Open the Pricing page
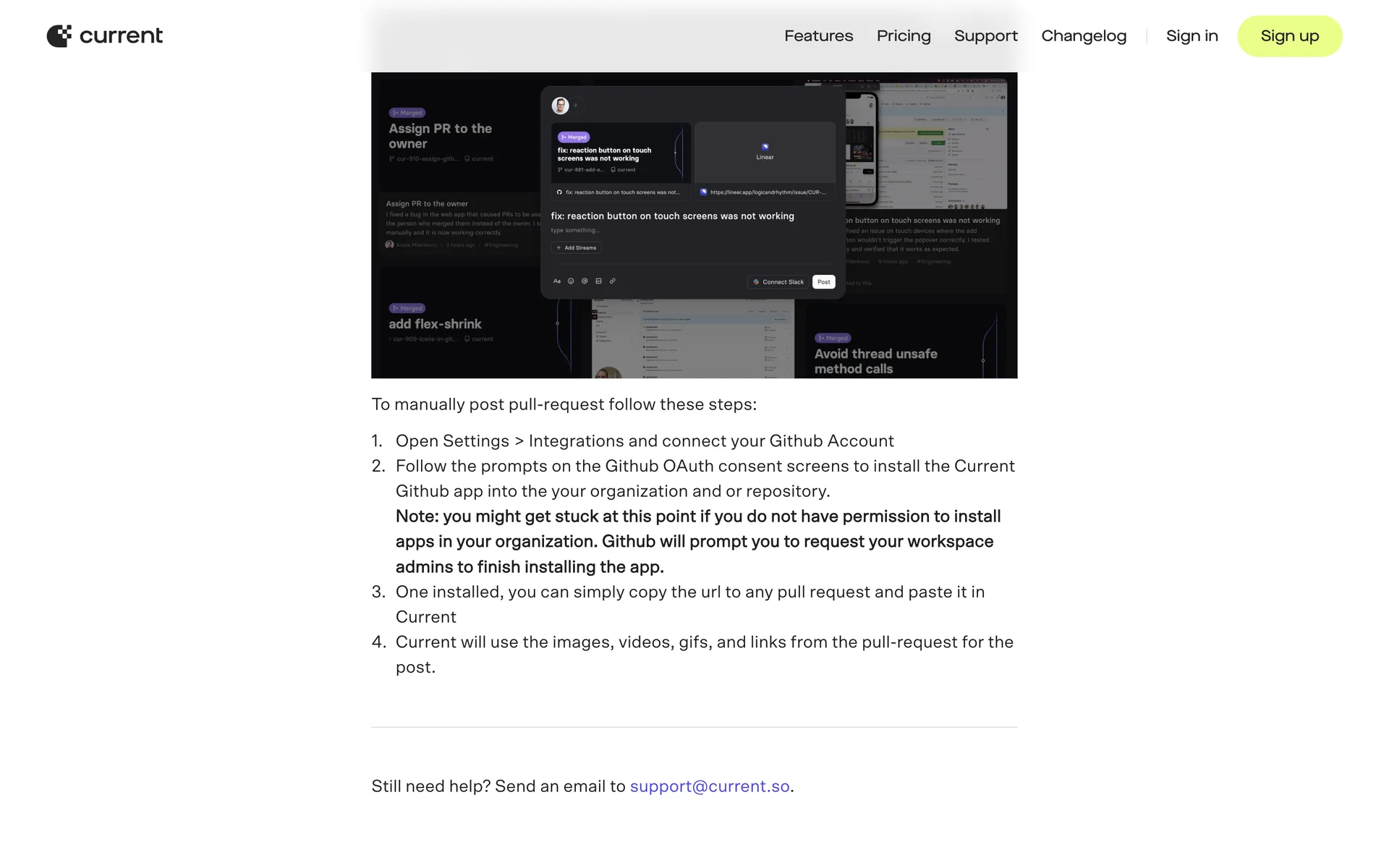 point(904,35)
